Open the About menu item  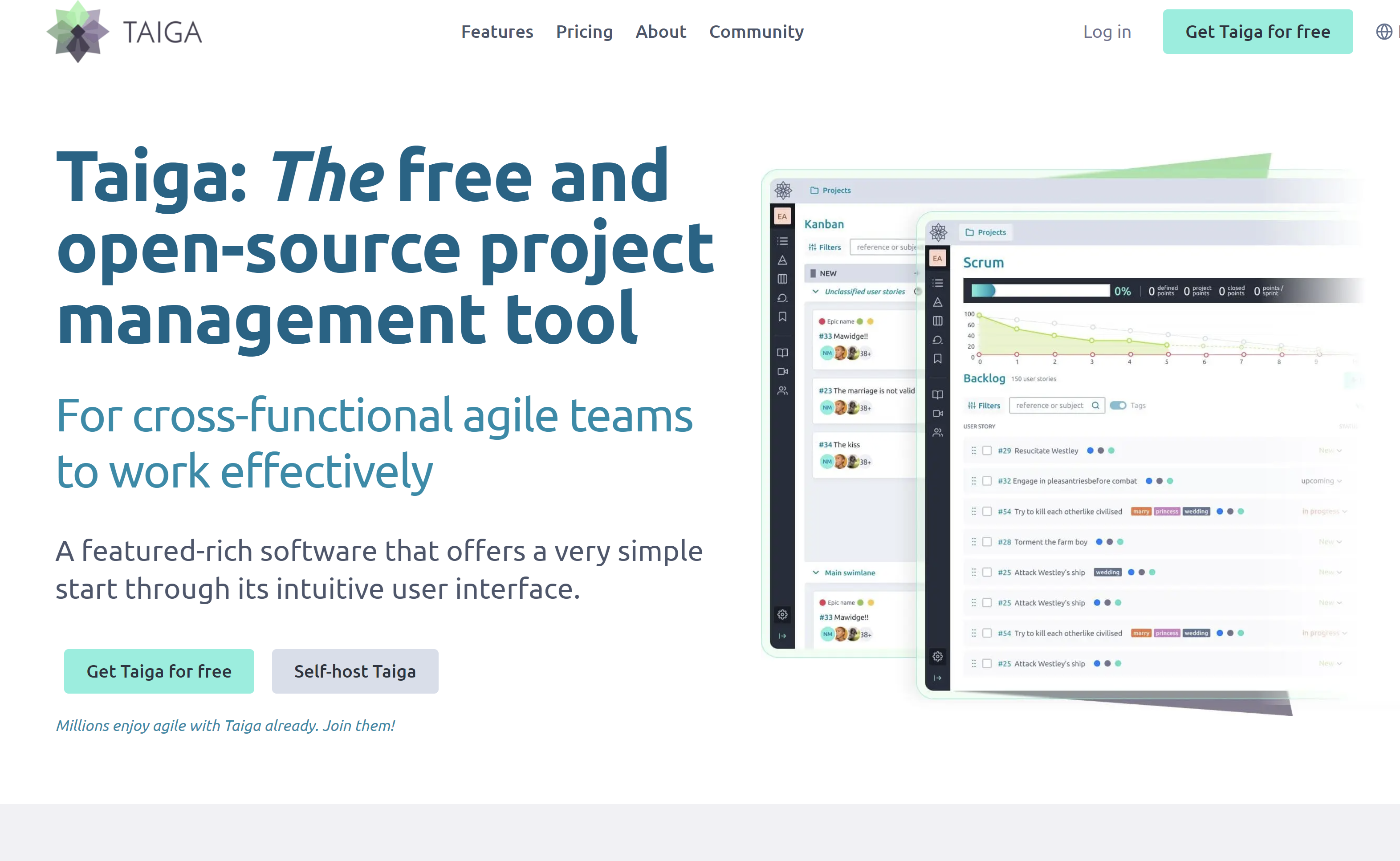point(661,32)
